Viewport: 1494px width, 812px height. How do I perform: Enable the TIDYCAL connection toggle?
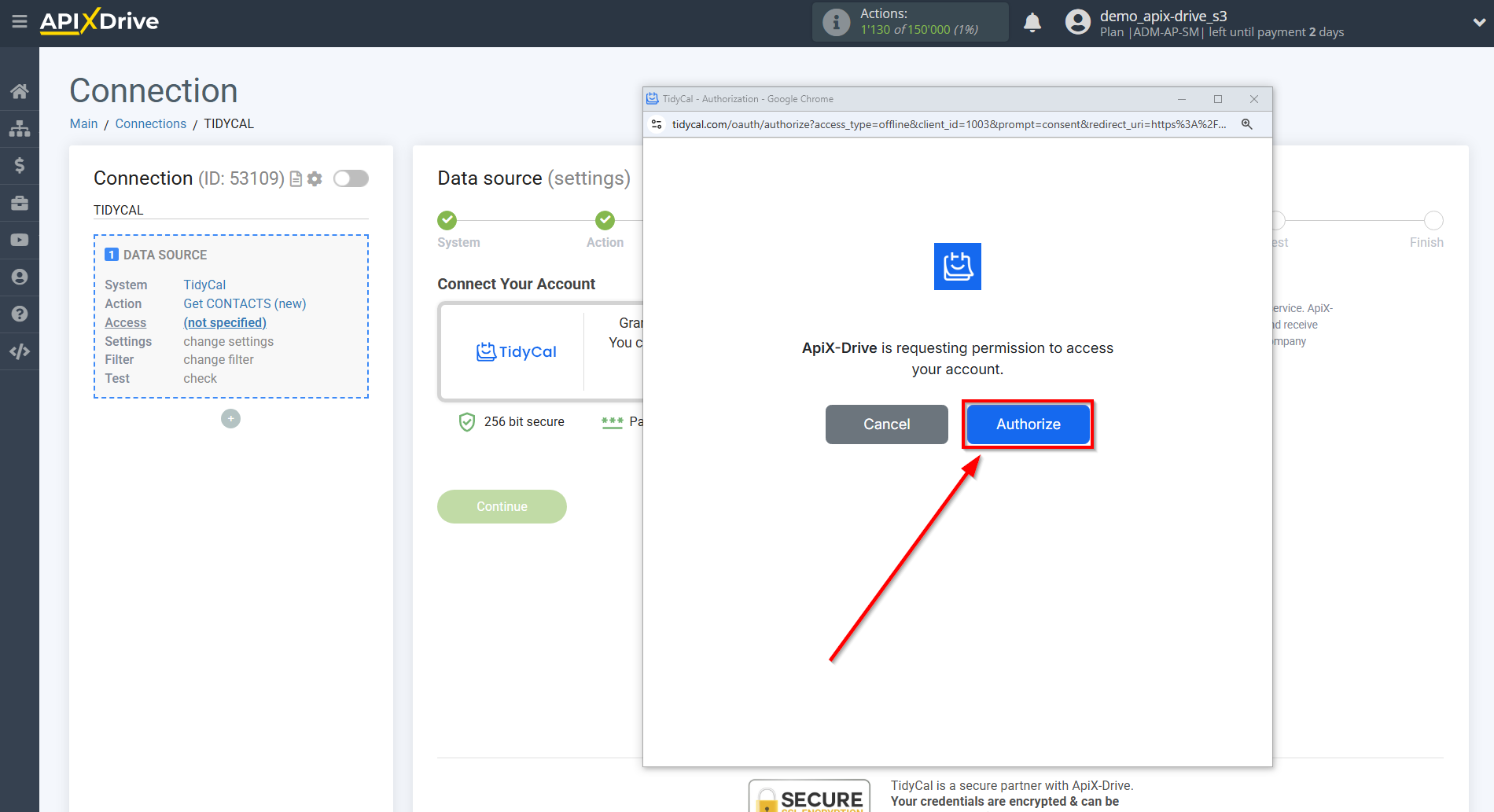pyautogui.click(x=351, y=178)
